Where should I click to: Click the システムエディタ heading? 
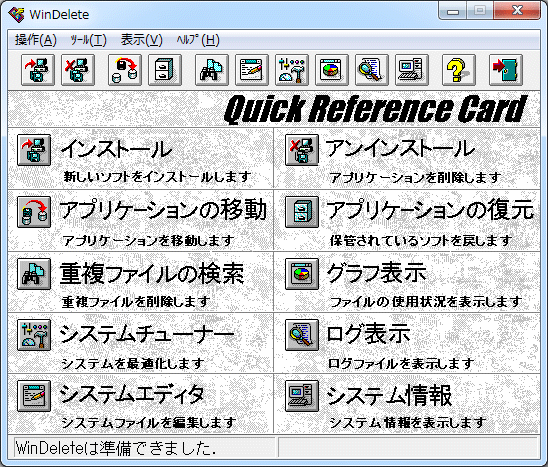132,394
